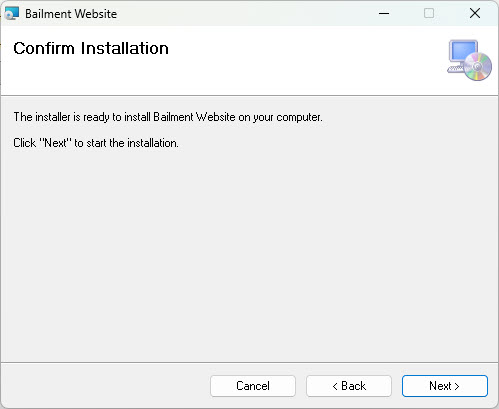
Task: Click the white header banner background
Action: click(300, 63)
